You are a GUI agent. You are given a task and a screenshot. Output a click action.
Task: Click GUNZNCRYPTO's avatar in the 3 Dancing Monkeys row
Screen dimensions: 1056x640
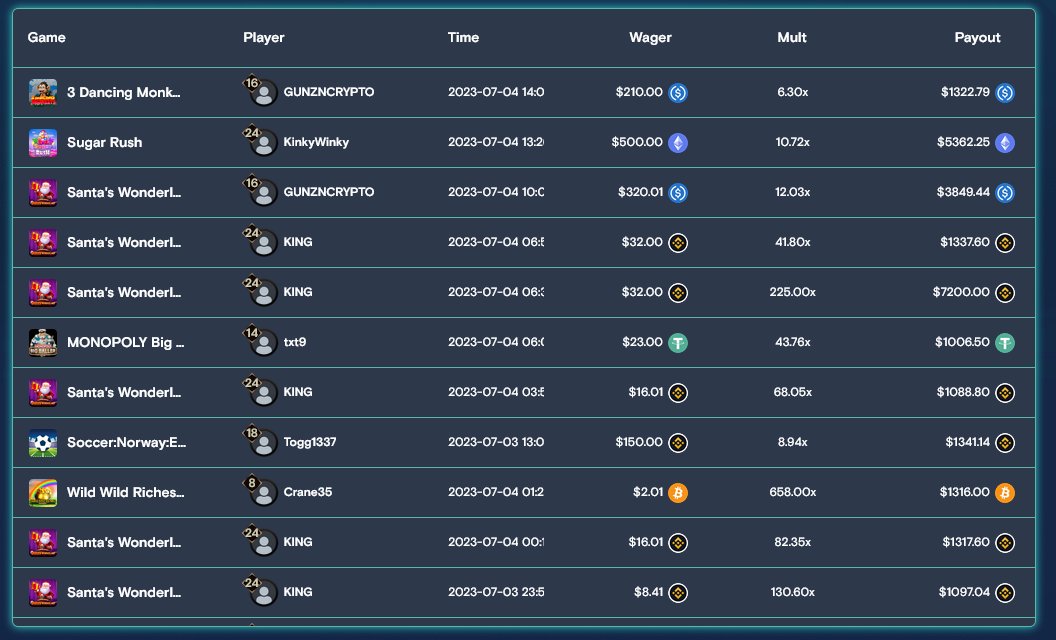[261, 92]
